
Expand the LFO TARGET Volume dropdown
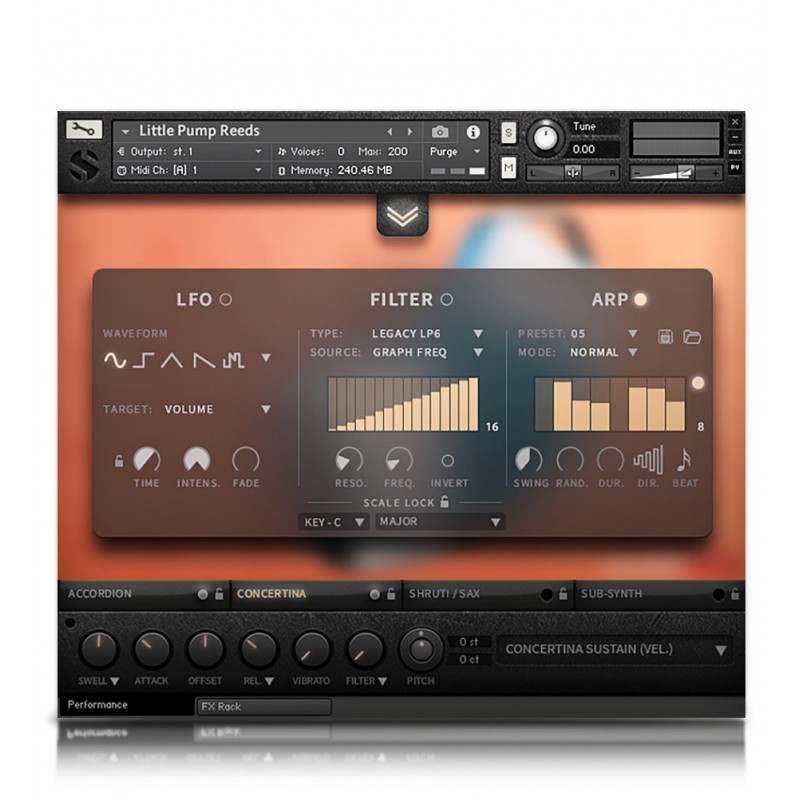pyautogui.click(x=217, y=409)
